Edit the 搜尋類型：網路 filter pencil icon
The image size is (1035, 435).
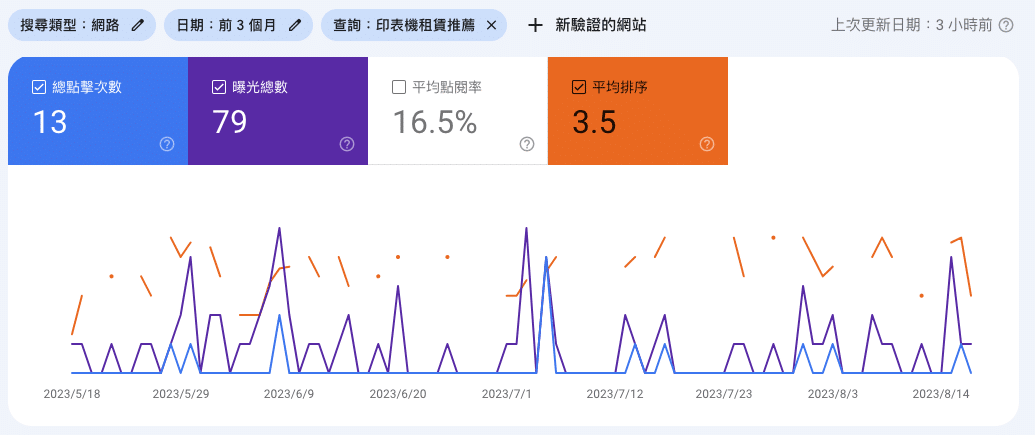[x=137, y=25]
